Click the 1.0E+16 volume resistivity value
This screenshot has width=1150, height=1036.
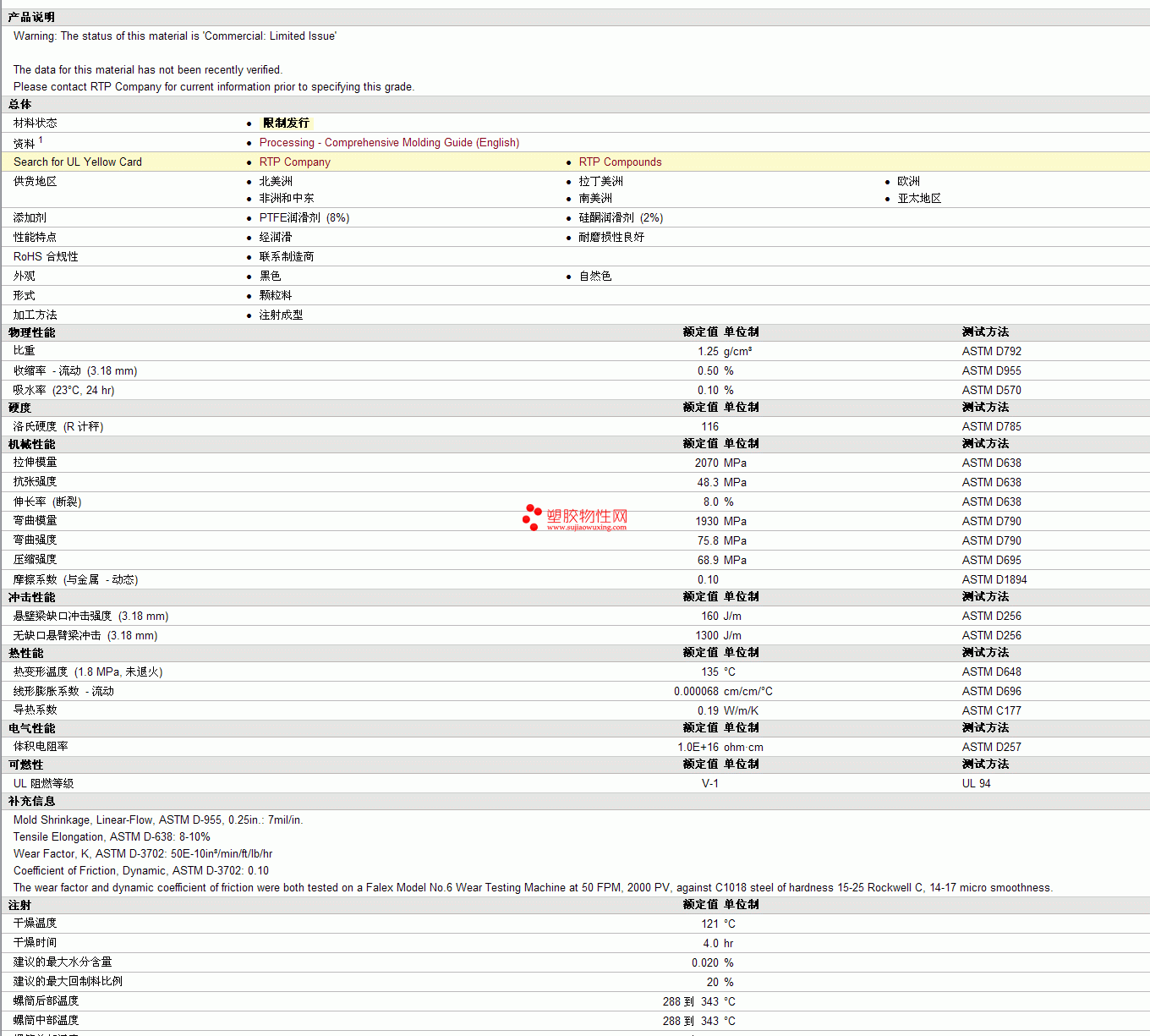pos(698,748)
